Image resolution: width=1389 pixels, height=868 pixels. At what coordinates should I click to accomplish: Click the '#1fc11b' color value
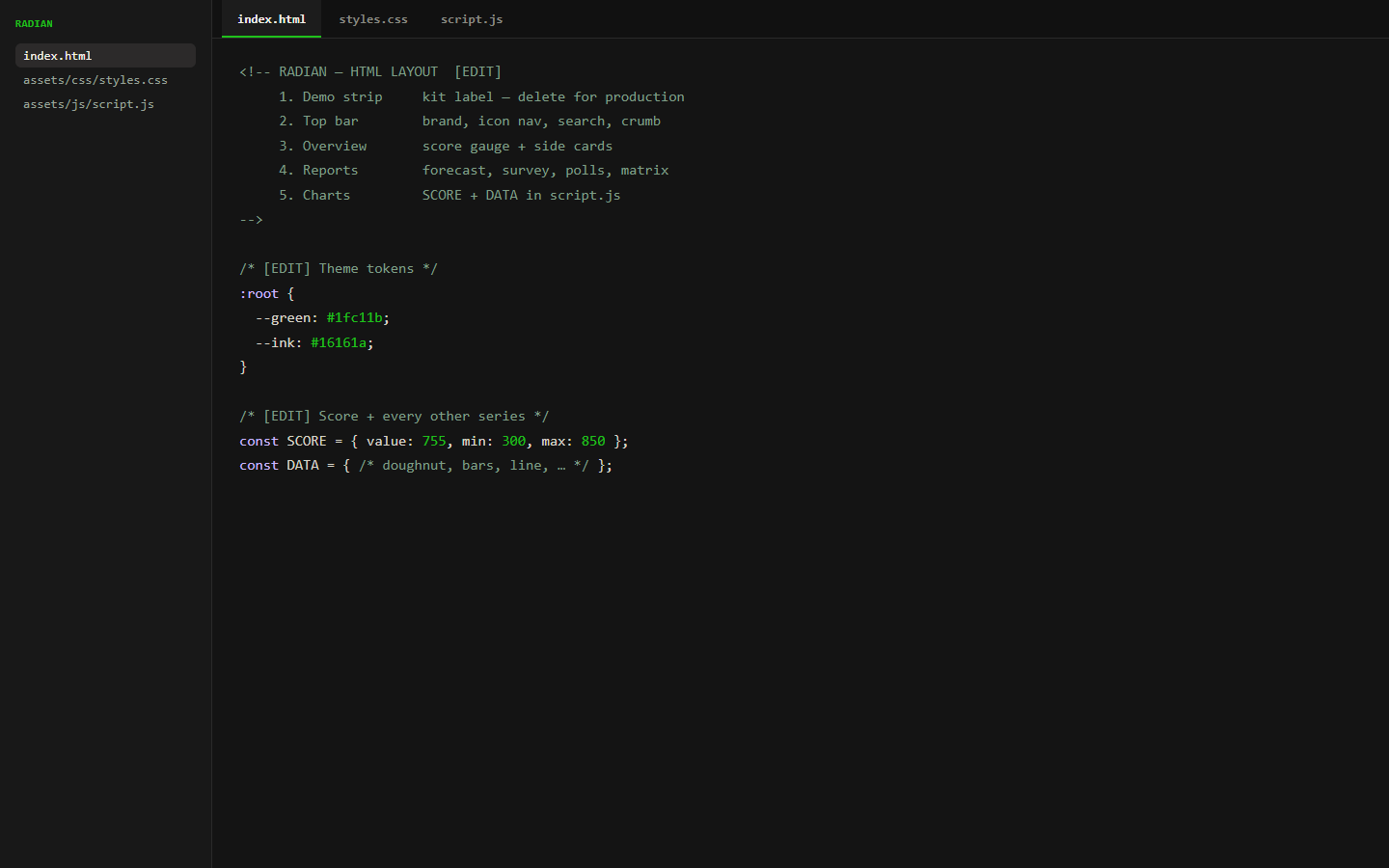(354, 317)
